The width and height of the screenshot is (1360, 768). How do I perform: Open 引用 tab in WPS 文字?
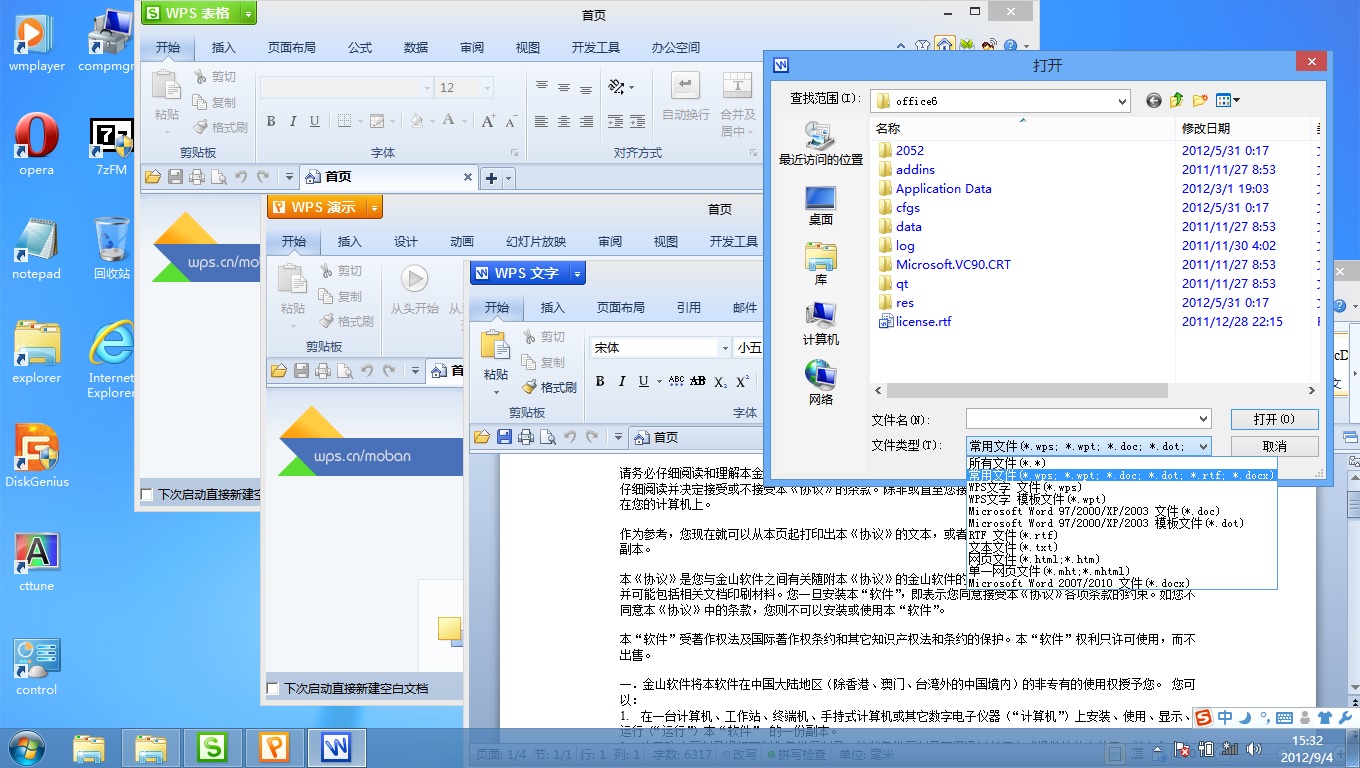(688, 308)
